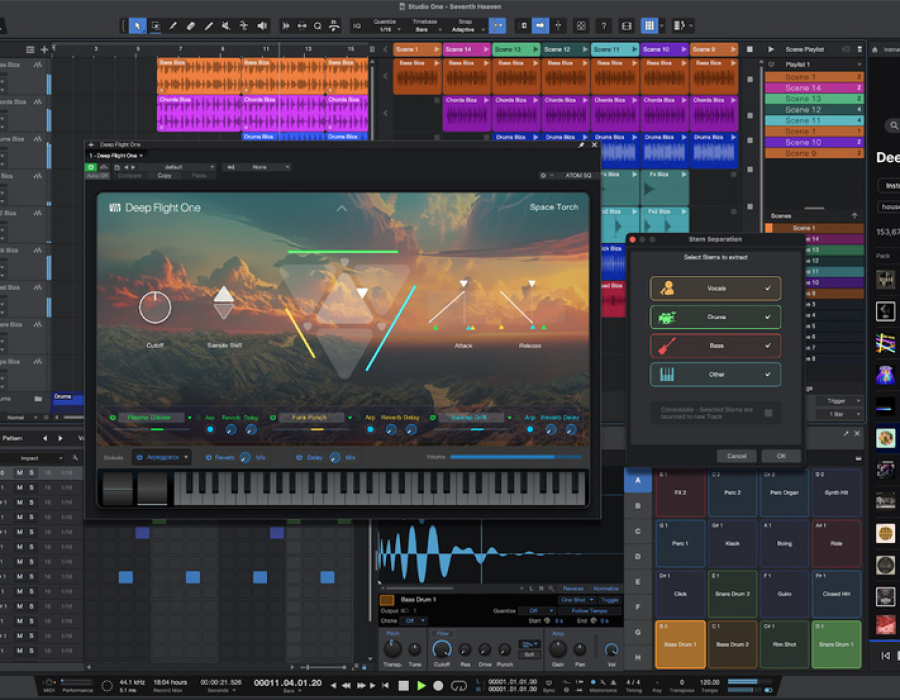The width and height of the screenshot is (900, 700).
Task: Trigger the Snare Drum 1 pad
Action: (836, 644)
